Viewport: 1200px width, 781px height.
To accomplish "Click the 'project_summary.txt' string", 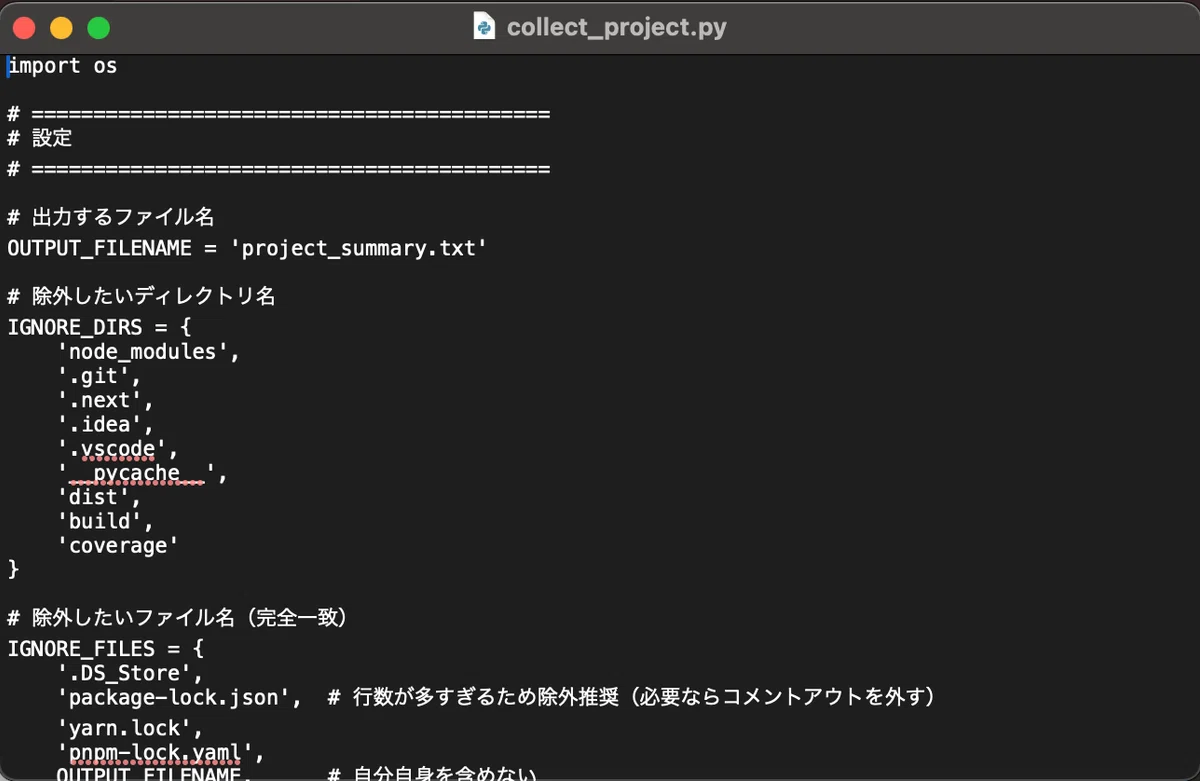I will point(364,248).
